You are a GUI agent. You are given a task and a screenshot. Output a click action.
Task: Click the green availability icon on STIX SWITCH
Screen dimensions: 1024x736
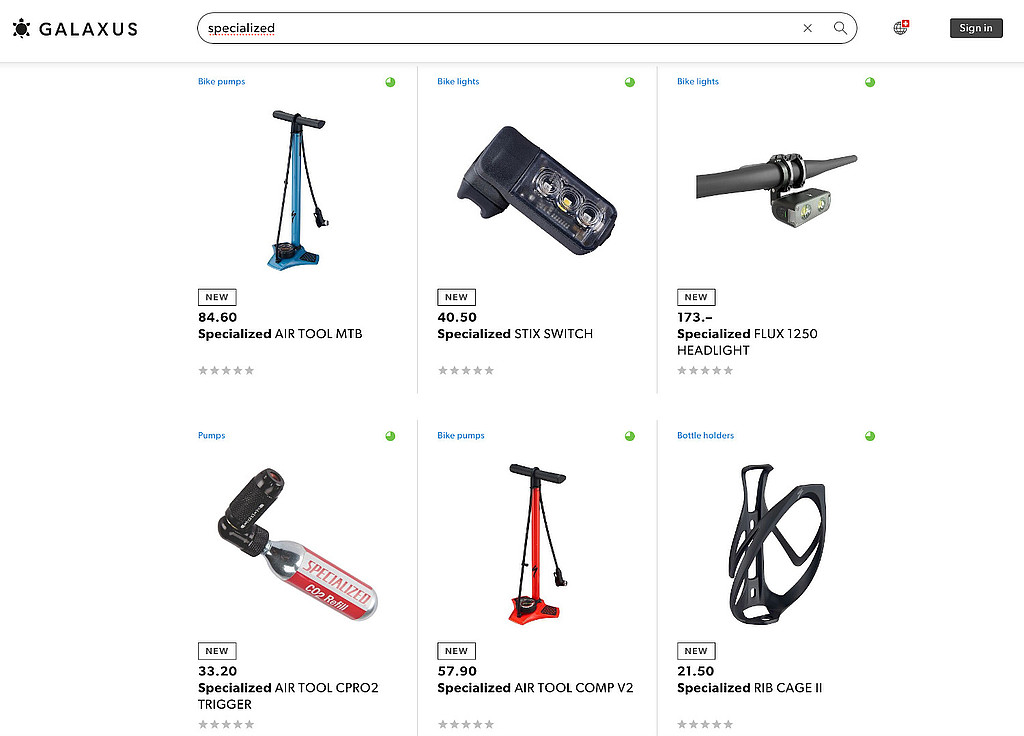(630, 82)
